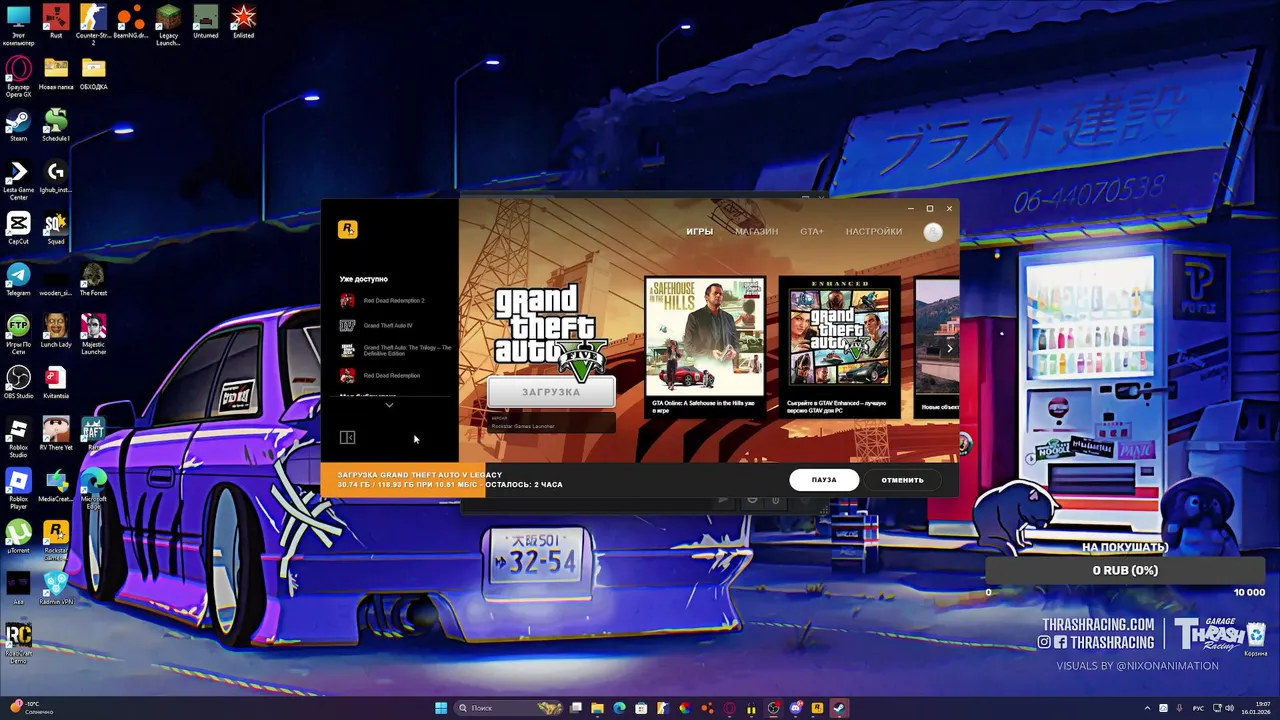
Task: Open the Windows Start menu
Action: tap(441, 708)
